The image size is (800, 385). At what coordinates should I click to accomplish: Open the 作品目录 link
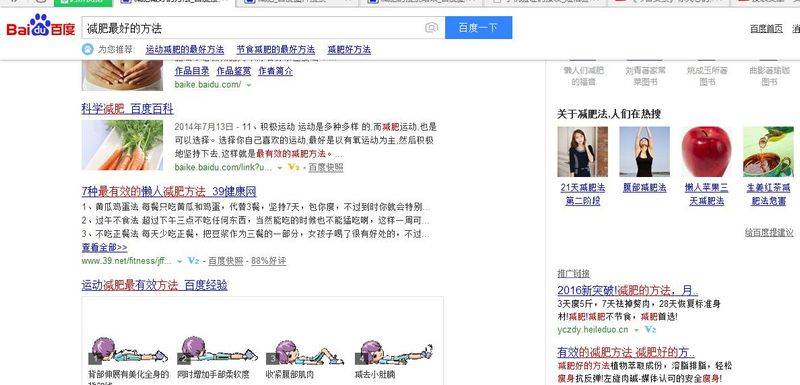click(192, 71)
